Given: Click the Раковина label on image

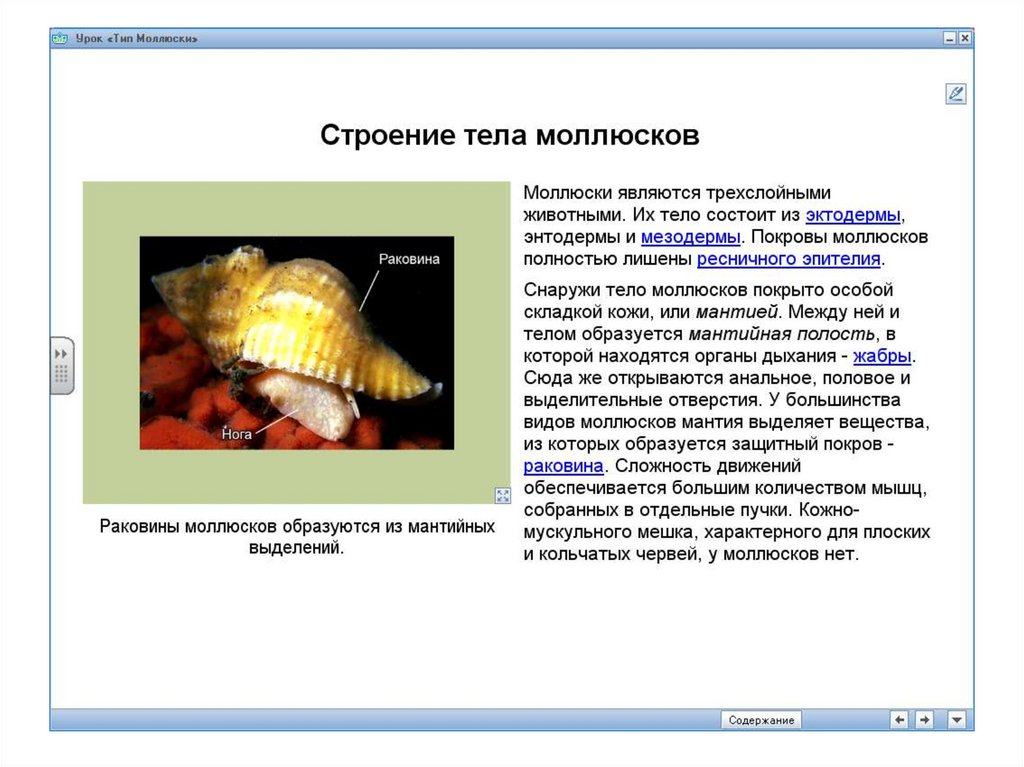Looking at the screenshot, I should 408,259.
